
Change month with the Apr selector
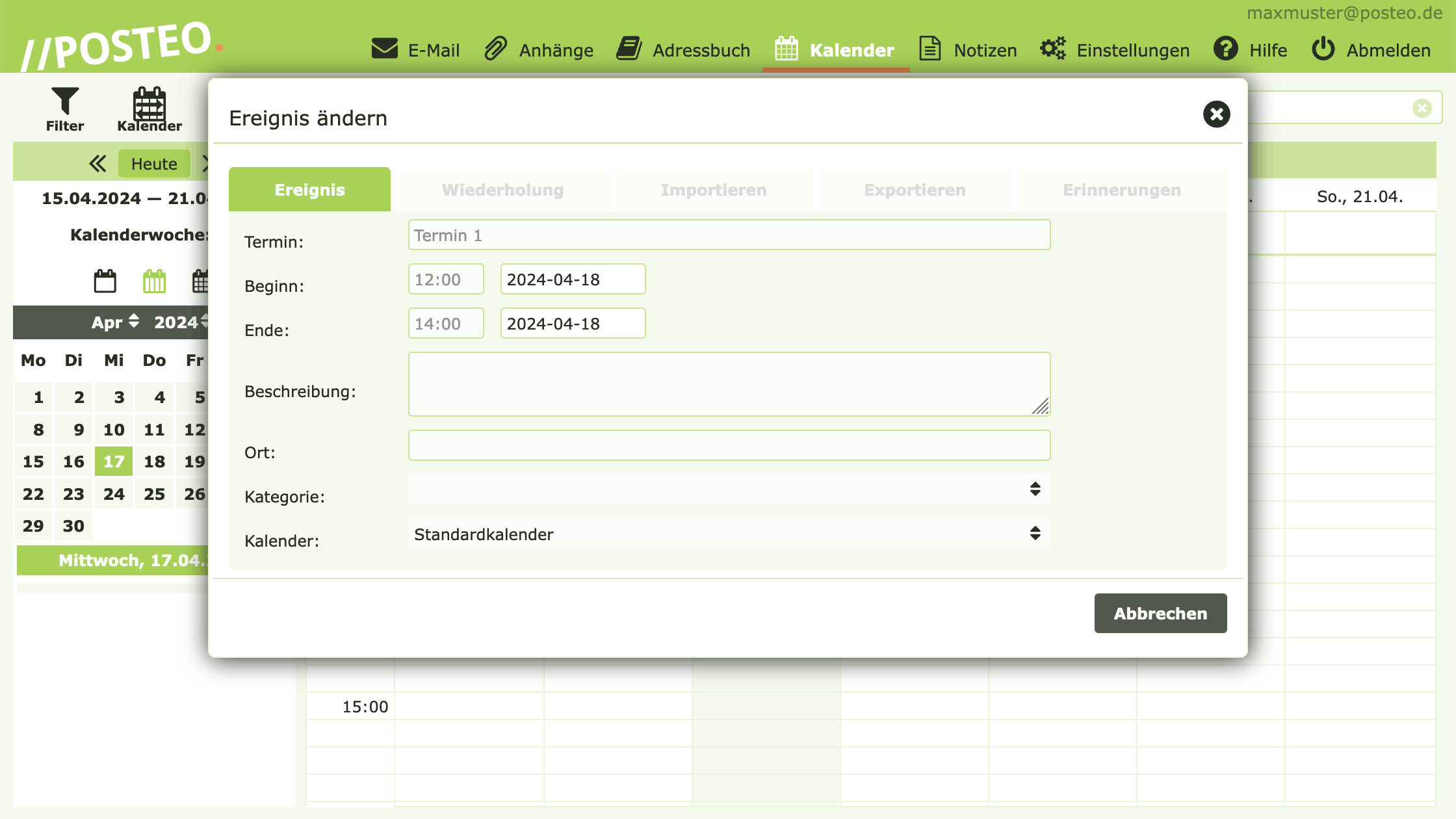[115, 322]
